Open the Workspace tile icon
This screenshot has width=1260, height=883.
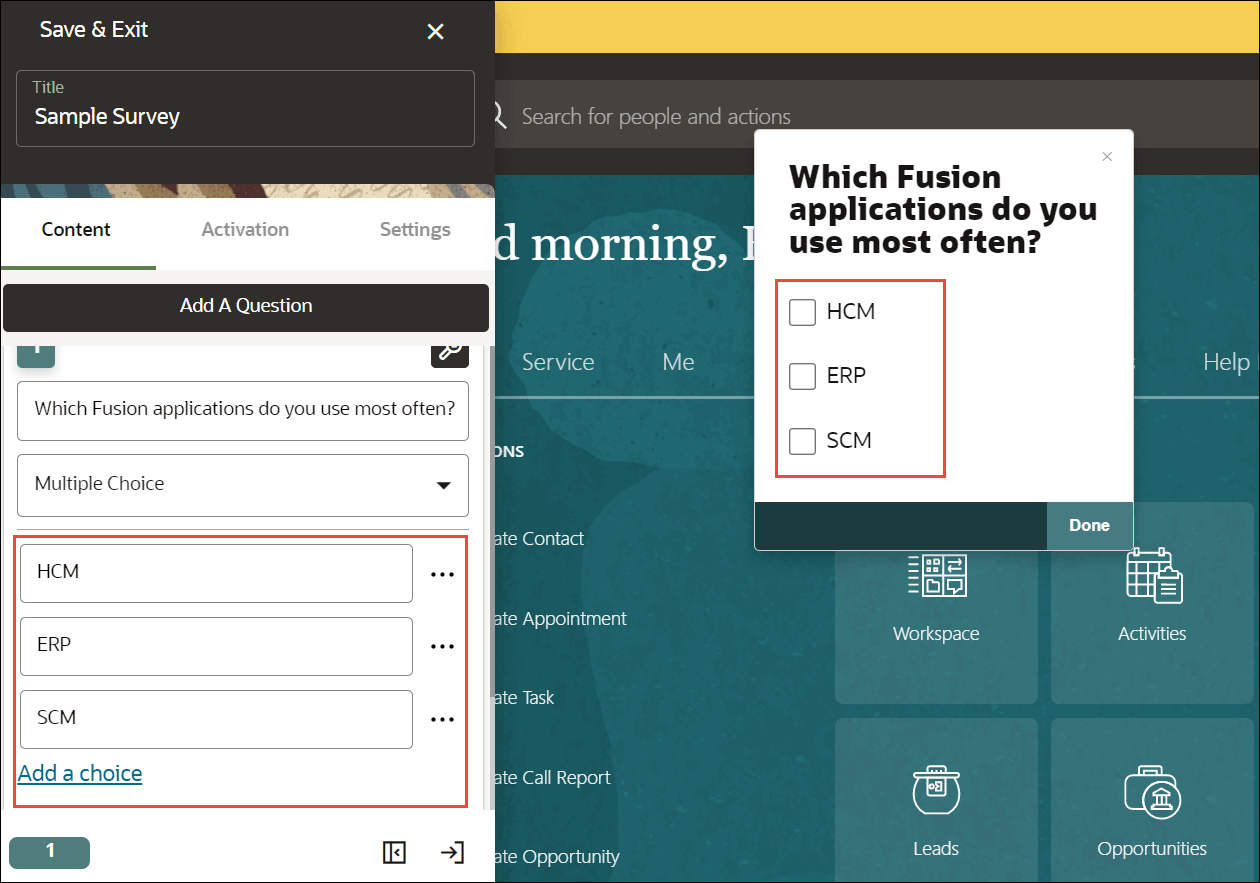click(x=936, y=575)
